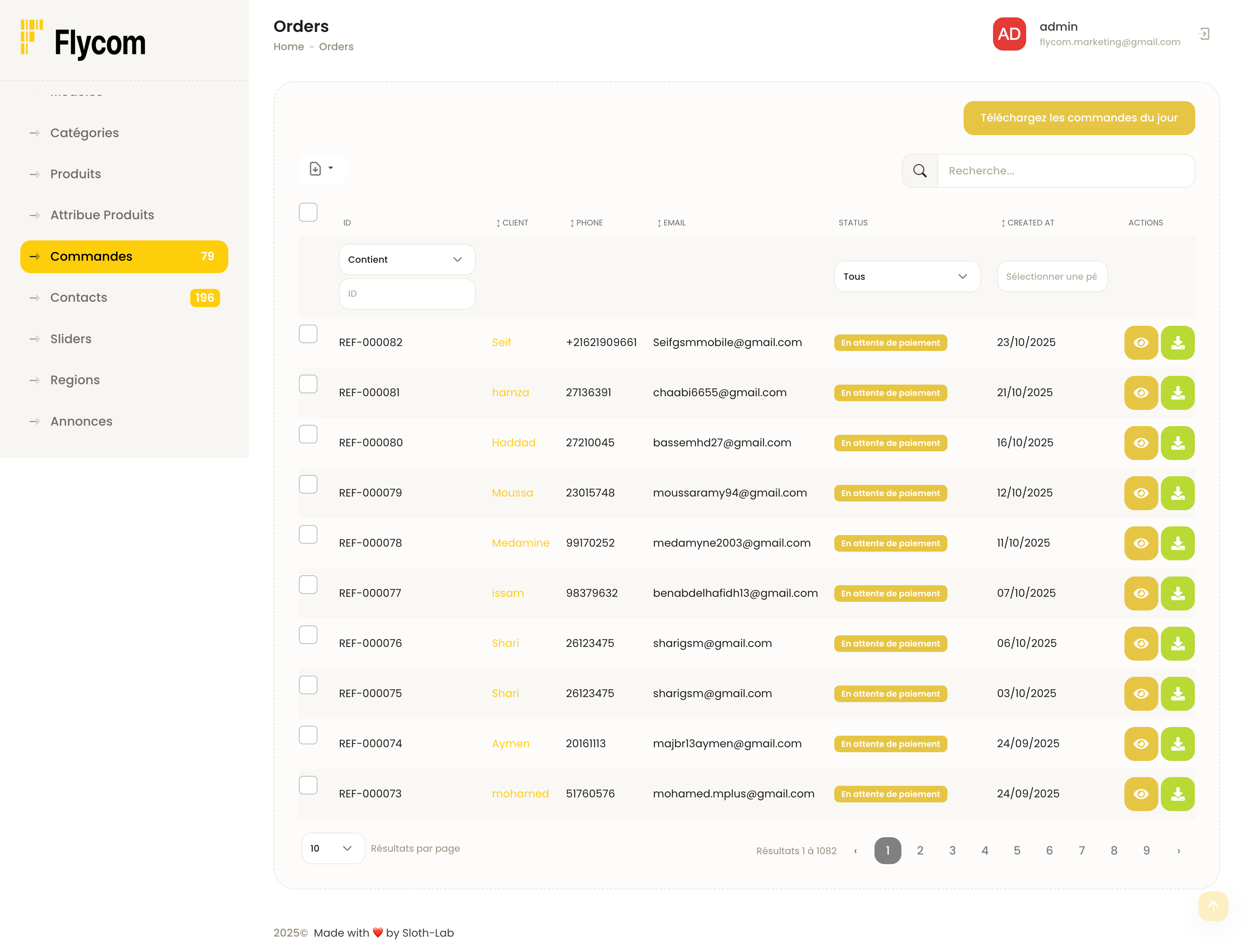Viewport: 1245px width, 952px height.
Task: View order REF-000082 details eye icon
Action: [x=1141, y=342]
